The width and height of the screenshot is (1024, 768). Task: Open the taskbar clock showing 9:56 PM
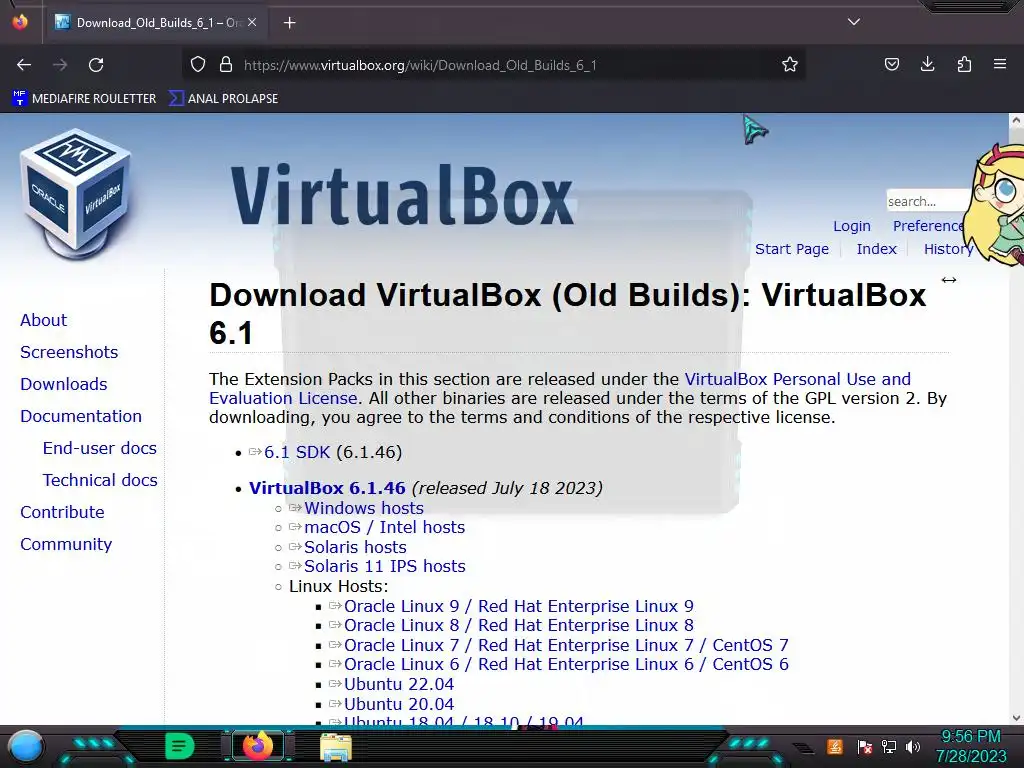click(x=970, y=746)
